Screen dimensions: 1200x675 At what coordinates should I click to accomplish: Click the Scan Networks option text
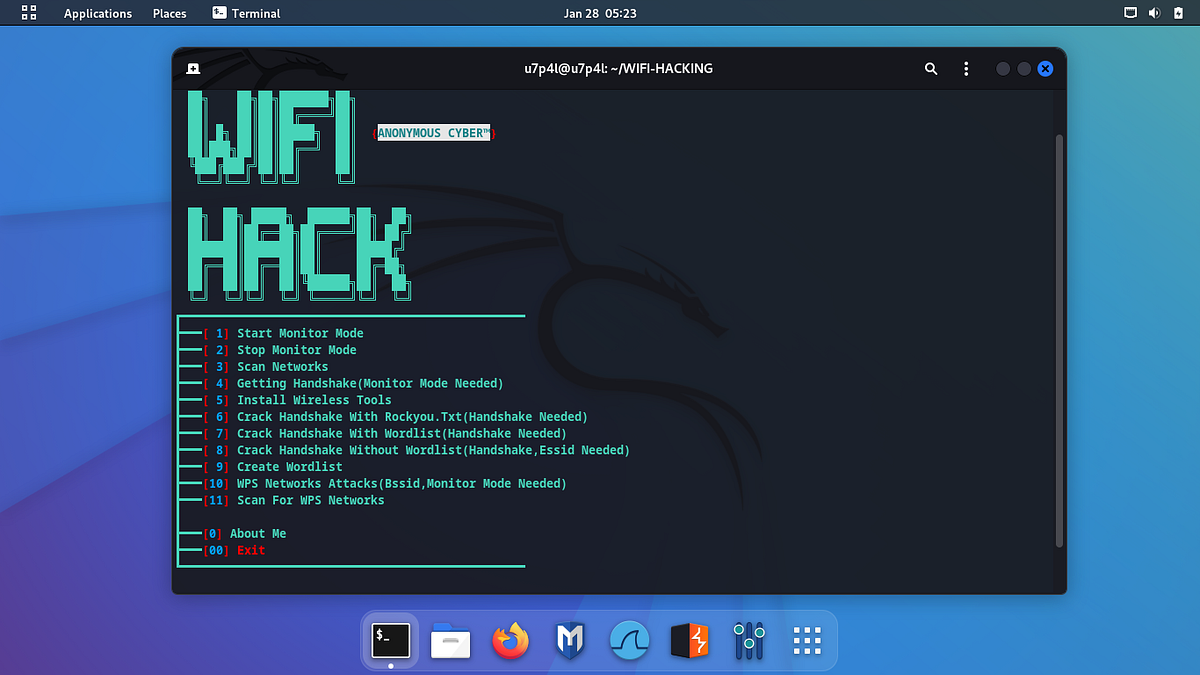point(283,366)
